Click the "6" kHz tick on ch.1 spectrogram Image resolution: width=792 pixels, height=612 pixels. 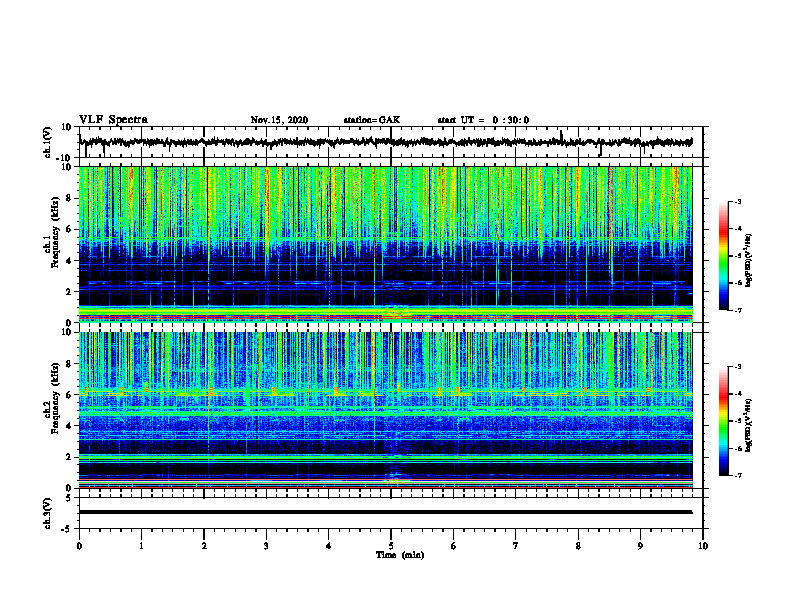pyautogui.click(x=70, y=229)
